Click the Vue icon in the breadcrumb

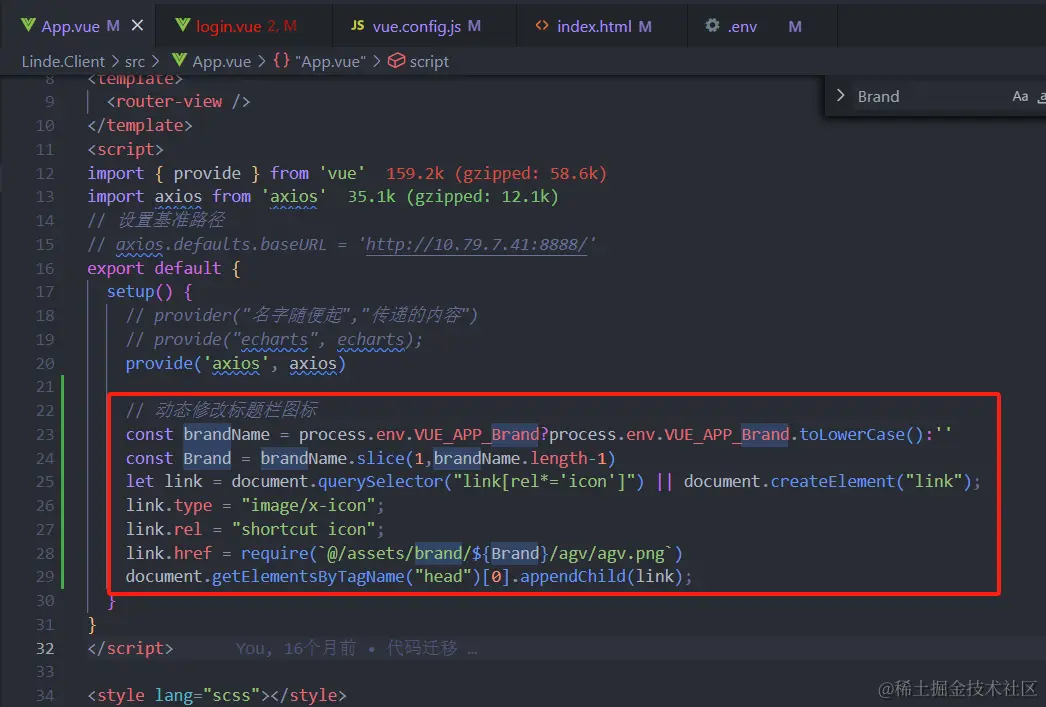point(179,60)
